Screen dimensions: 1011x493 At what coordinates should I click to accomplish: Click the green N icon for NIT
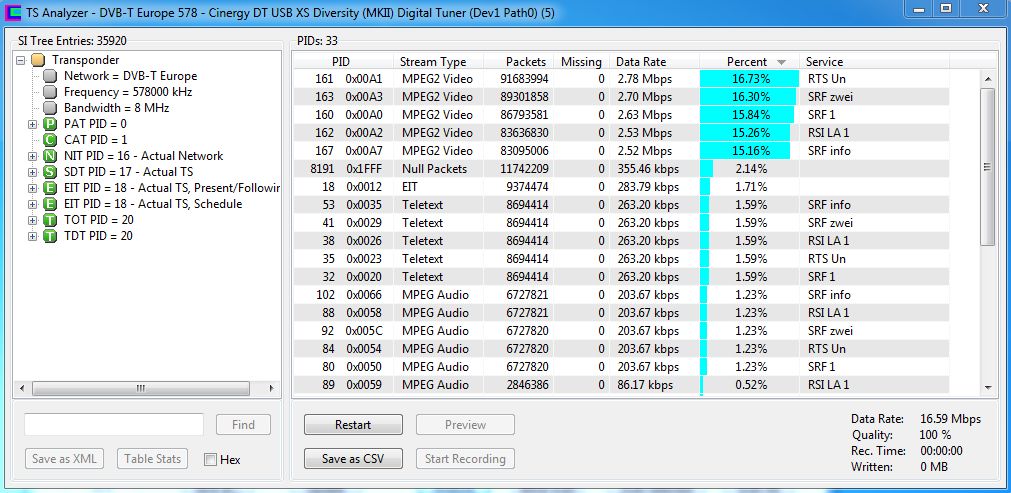tap(49, 156)
